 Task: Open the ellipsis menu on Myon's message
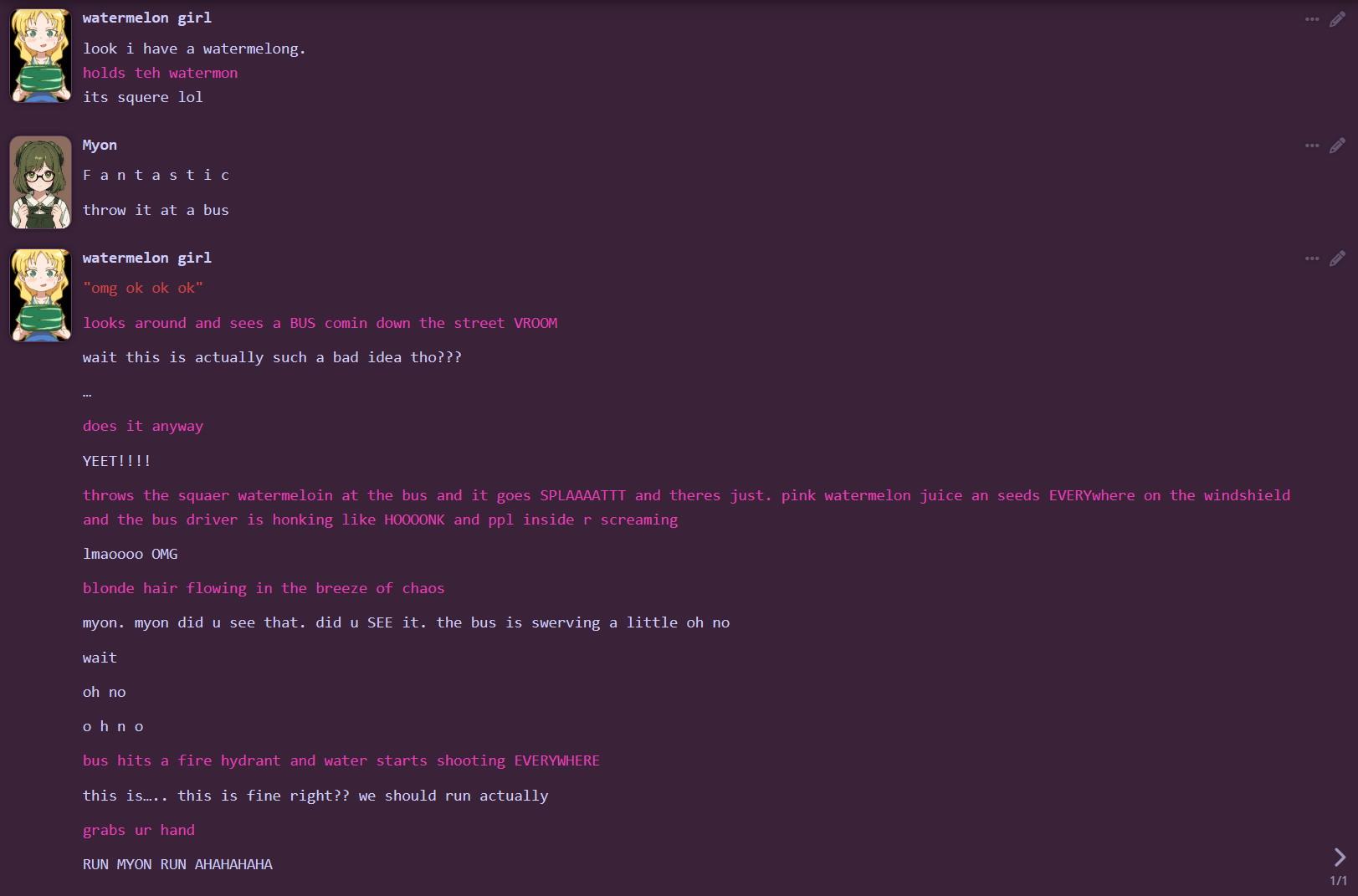[1311, 146]
